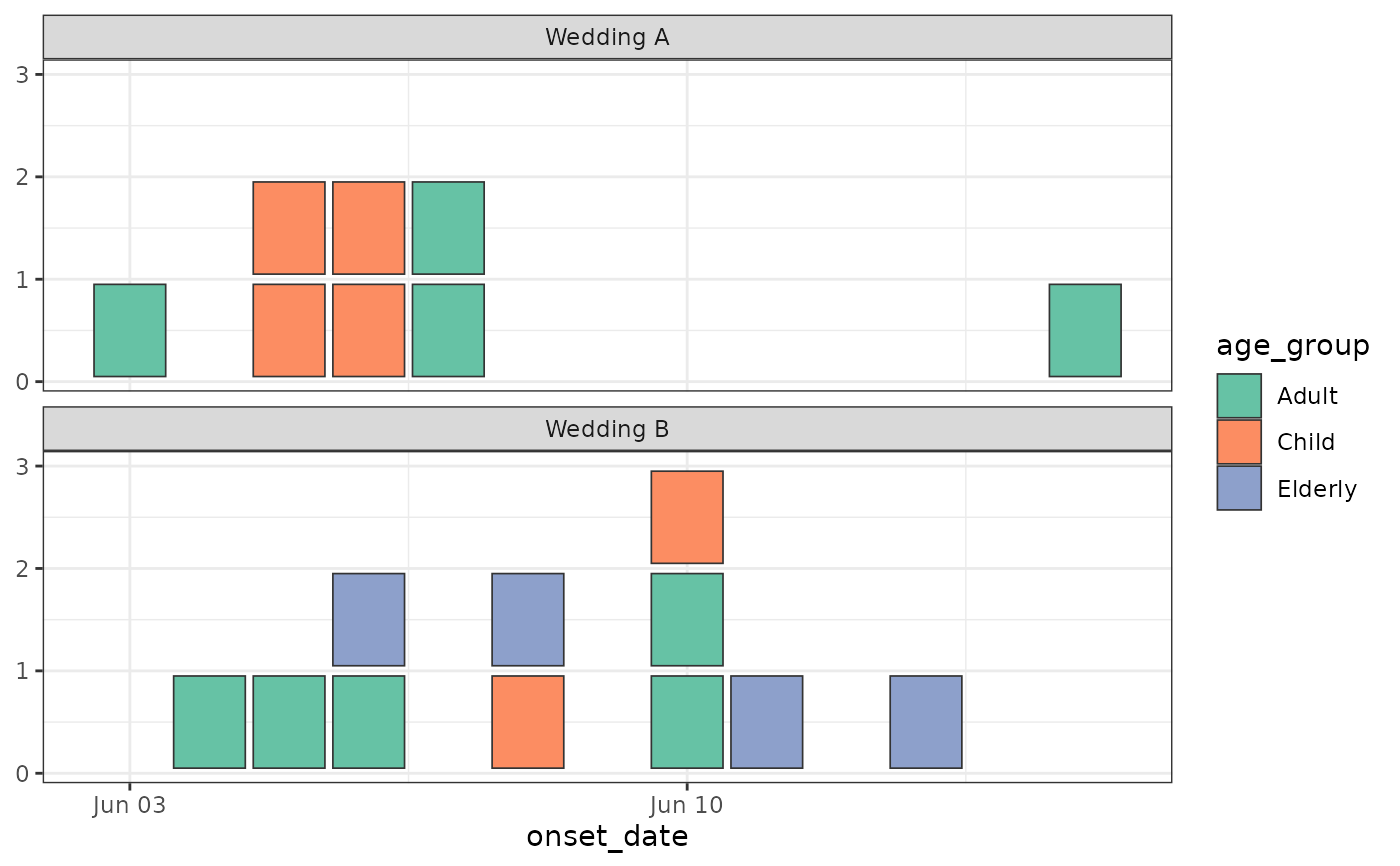Select the Wedding A facet header
This screenshot has height=866, width=1400.
607,37
